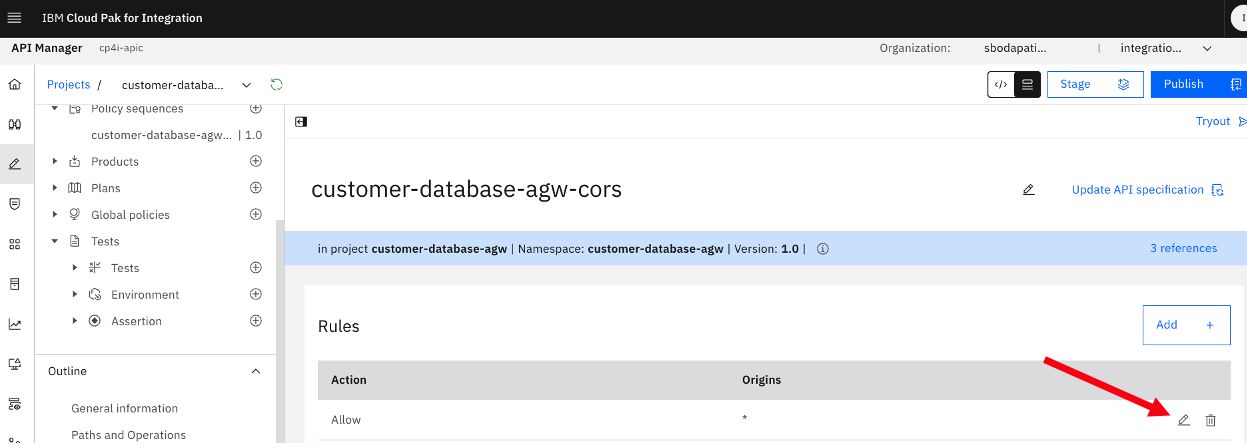Image resolution: width=1247 pixels, height=448 pixels.
Task: Switch to form design view
Action: pos(1027,84)
